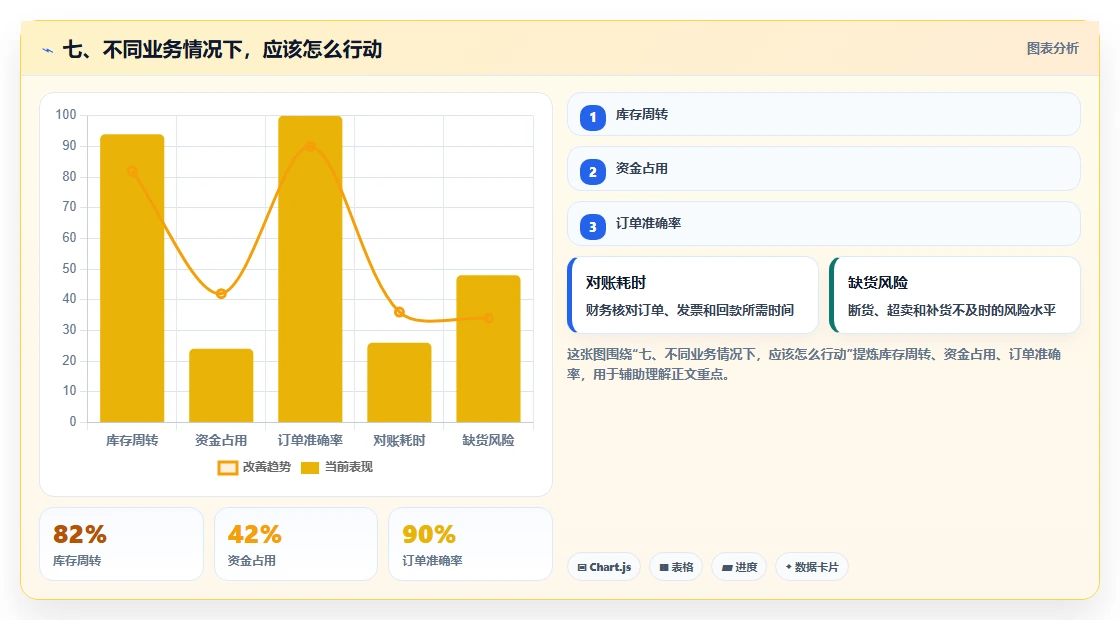This screenshot has width=1120, height=620.
Task: Click the 缺货风险 description card
Action: [x=955, y=295]
